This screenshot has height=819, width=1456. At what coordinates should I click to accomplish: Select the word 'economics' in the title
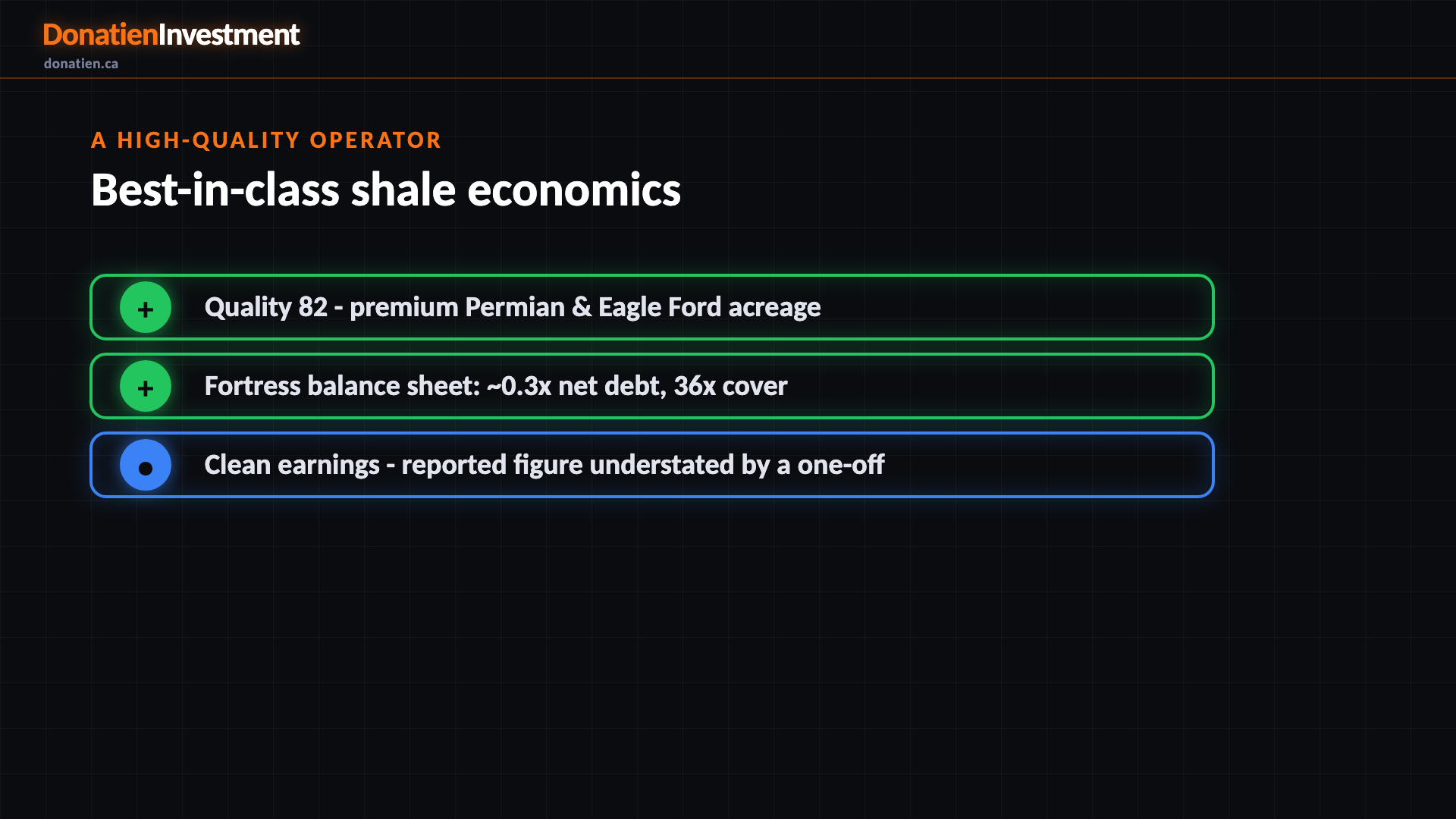pos(574,190)
